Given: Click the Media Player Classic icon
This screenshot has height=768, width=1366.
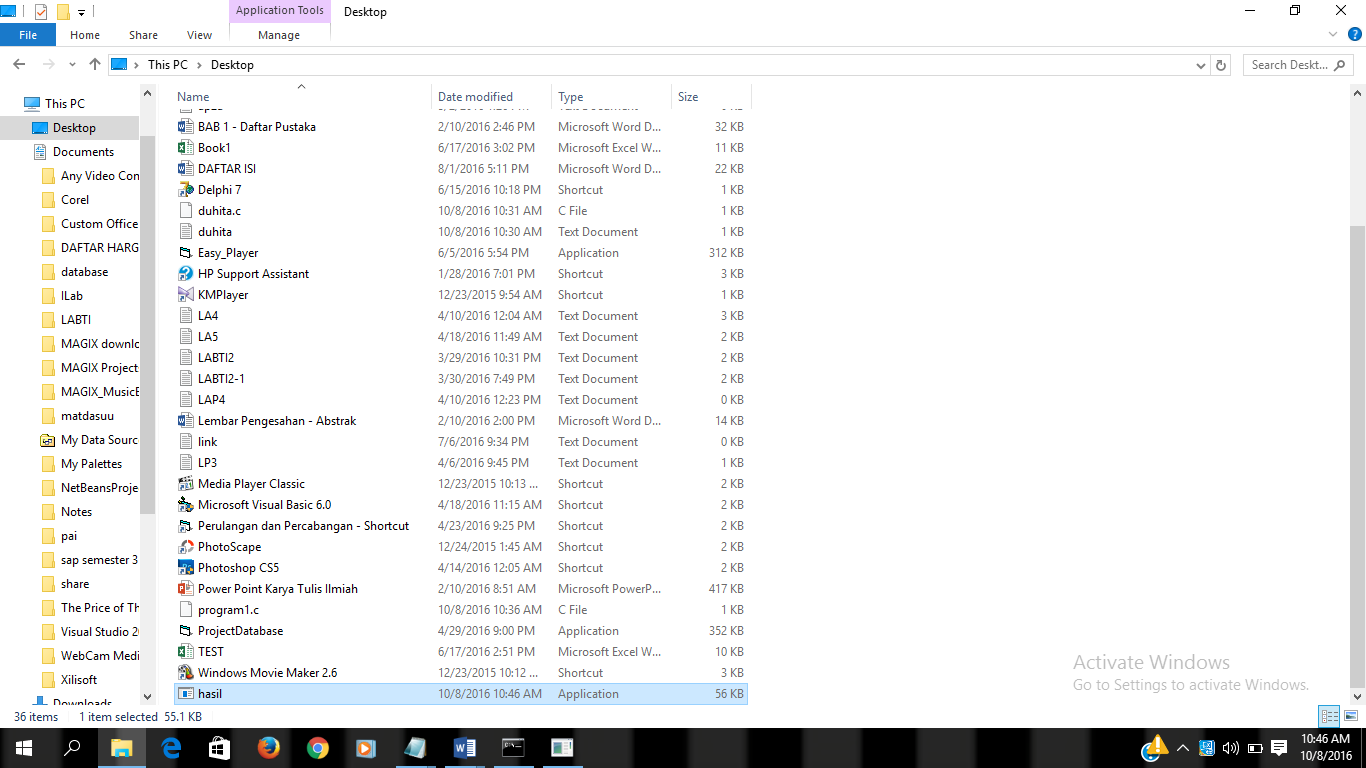Looking at the screenshot, I should click(x=185, y=484).
